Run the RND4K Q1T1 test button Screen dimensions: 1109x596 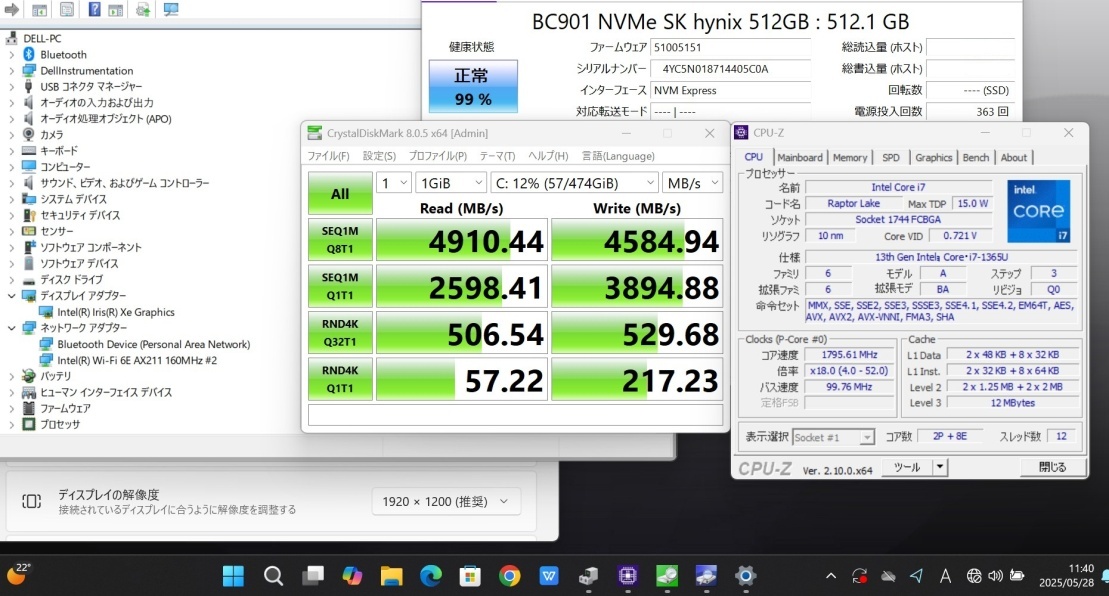[340, 379]
